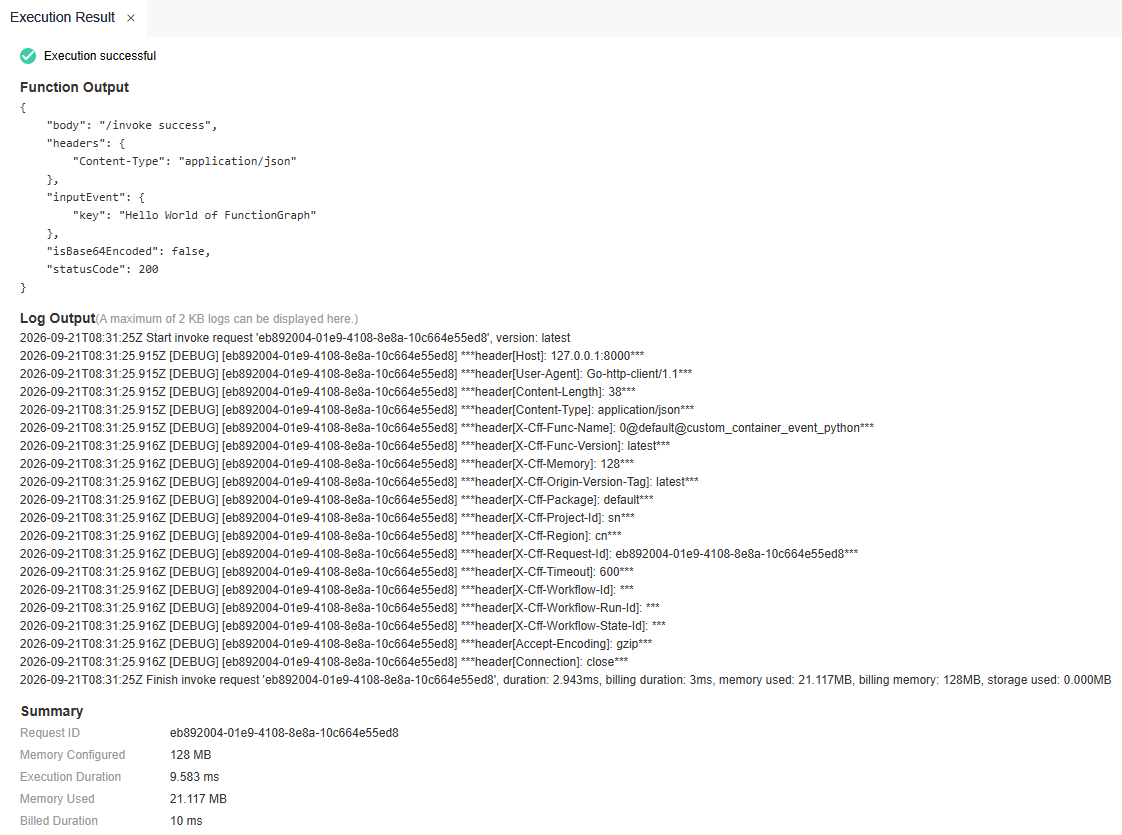1122x835 pixels.
Task: Click the header[Connection] close log line
Action: [324, 662]
